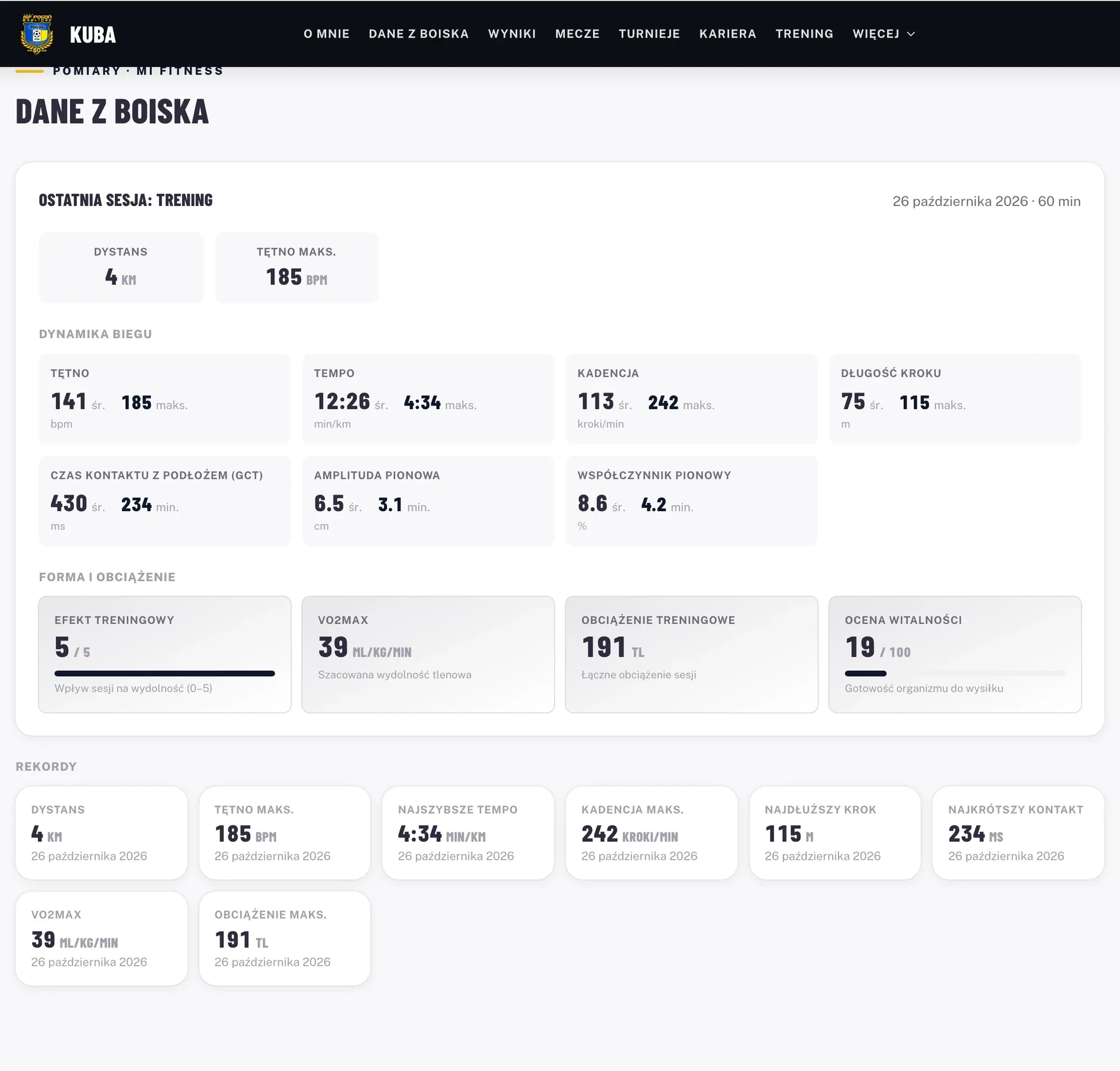The width and height of the screenshot is (1120, 1071).
Task: Open the WYNIKI menu item
Action: pyautogui.click(x=512, y=34)
